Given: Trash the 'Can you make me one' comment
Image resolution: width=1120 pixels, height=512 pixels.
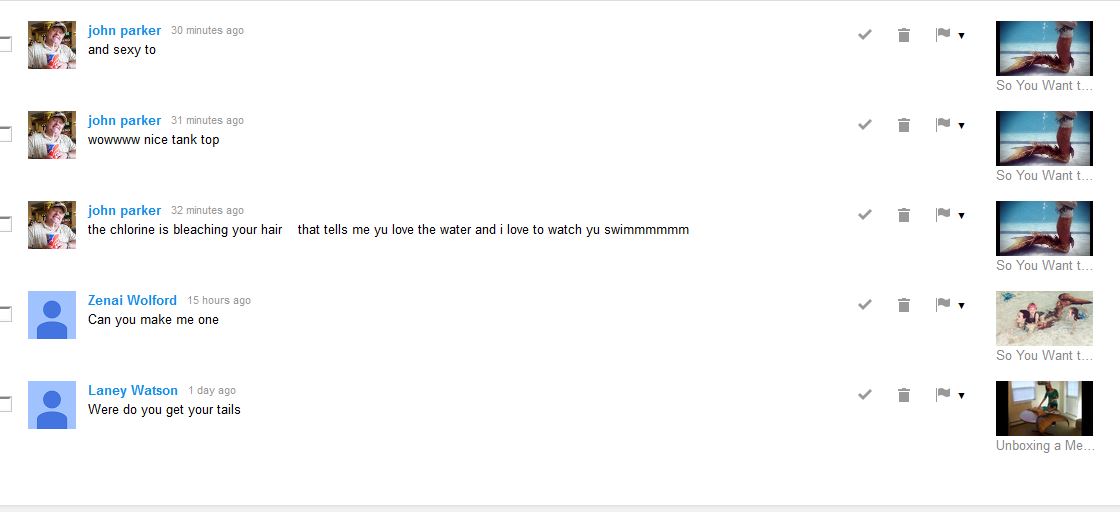Looking at the screenshot, I should [904, 305].
